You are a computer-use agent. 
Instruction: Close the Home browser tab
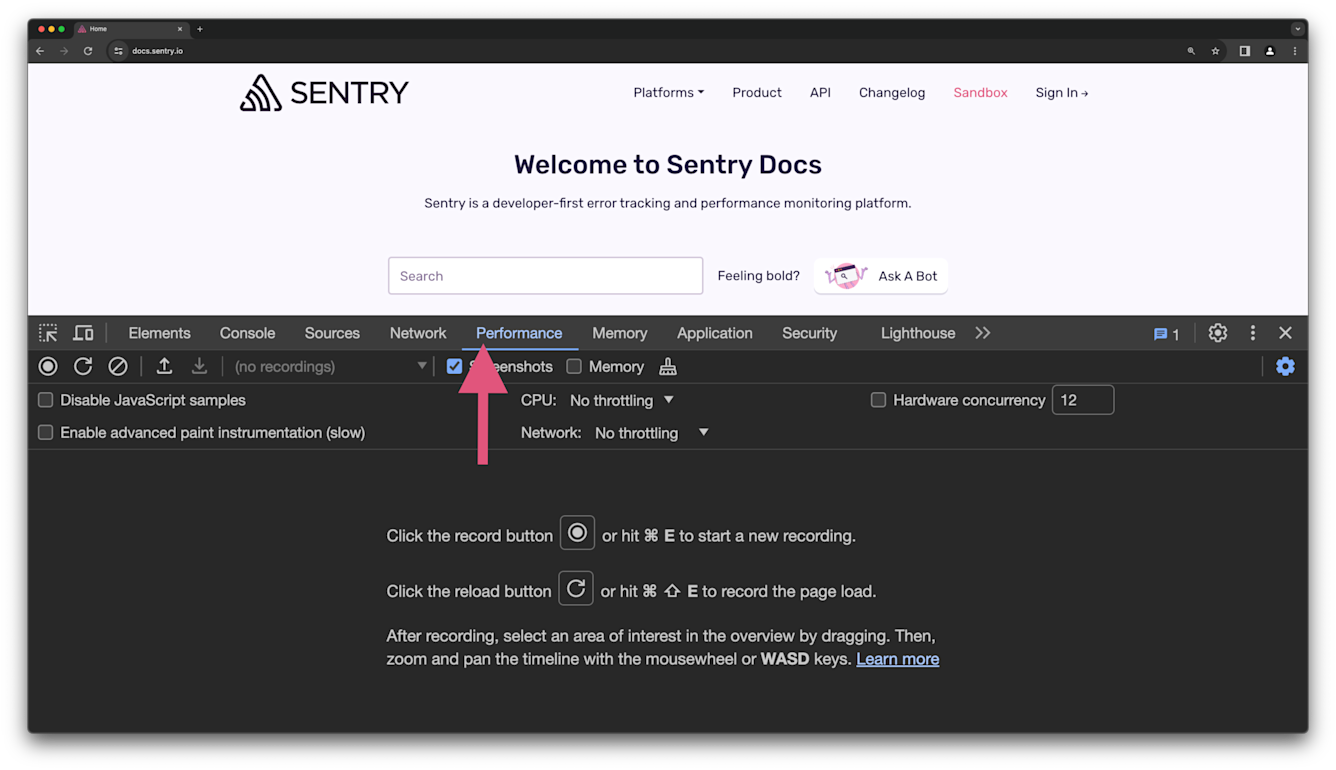(x=180, y=29)
